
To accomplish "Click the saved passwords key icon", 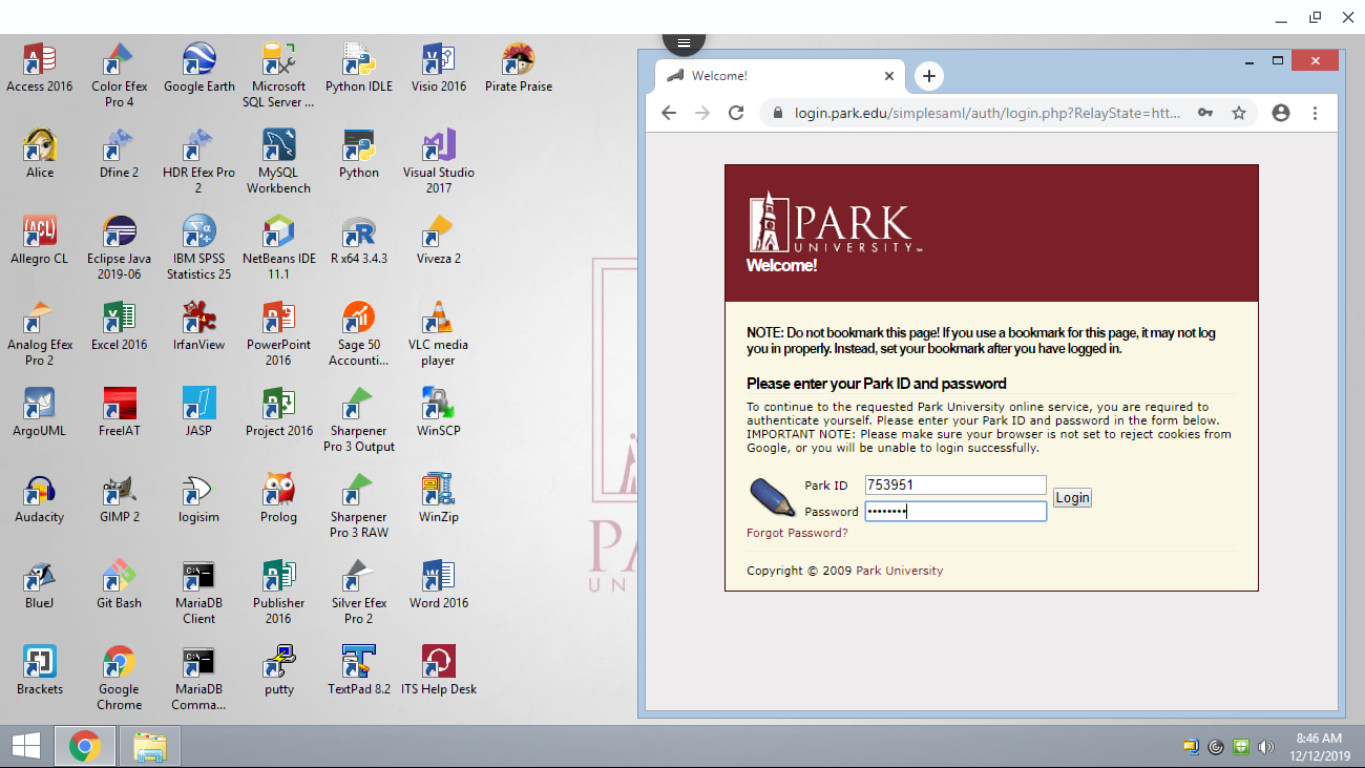I will [x=1206, y=113].
